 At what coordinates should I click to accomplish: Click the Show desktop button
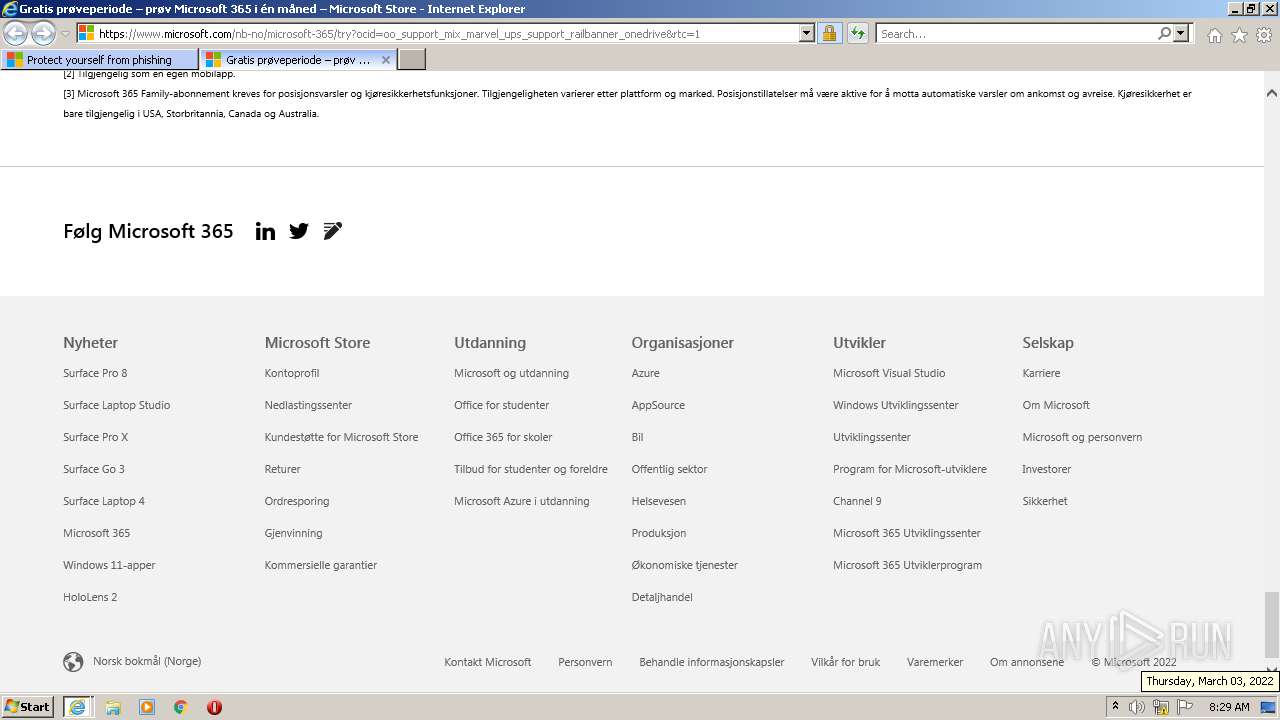tap(1268, 707)
